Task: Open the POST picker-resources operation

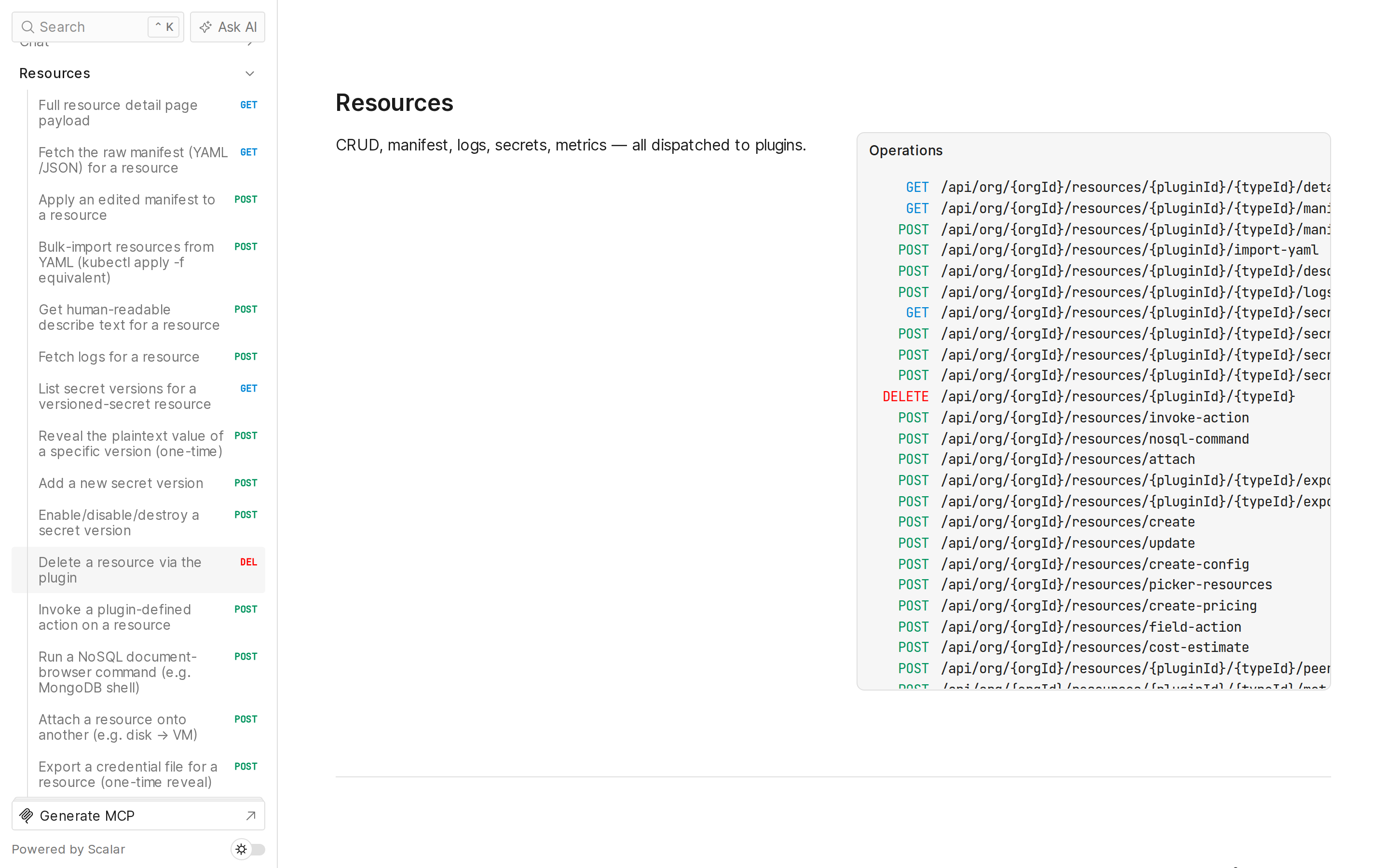Action: (1085, 584)
